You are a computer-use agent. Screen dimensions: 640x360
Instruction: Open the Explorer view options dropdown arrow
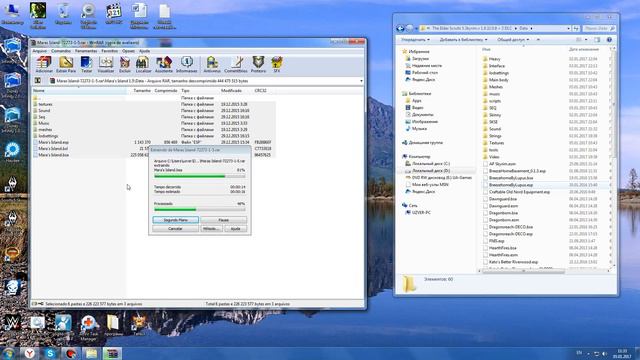tap(586, 40)
